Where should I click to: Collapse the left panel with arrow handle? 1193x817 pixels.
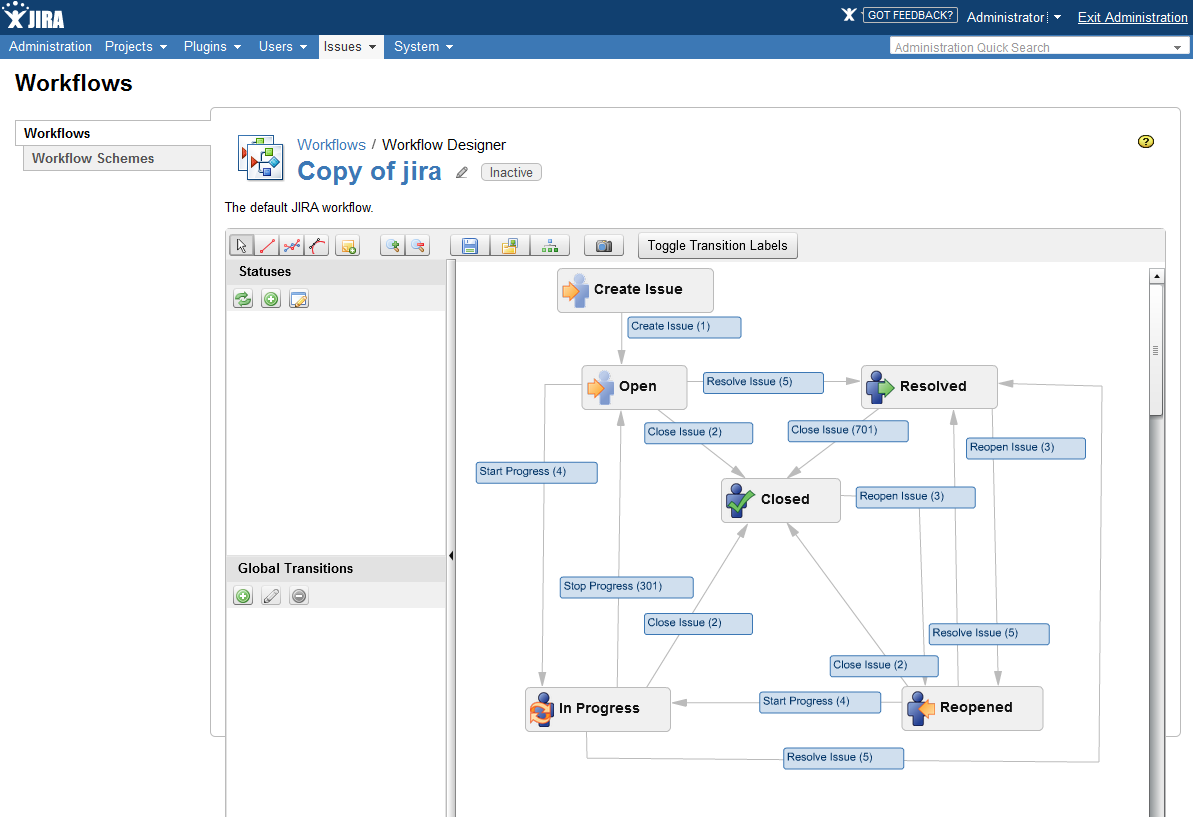[451, 556]
